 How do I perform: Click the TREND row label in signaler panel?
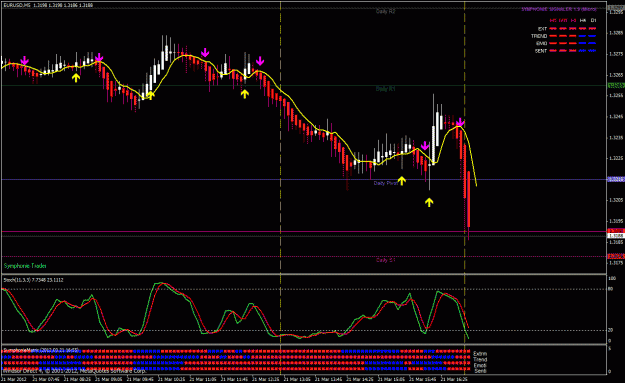pyautogui.click(x=539, y=36)
